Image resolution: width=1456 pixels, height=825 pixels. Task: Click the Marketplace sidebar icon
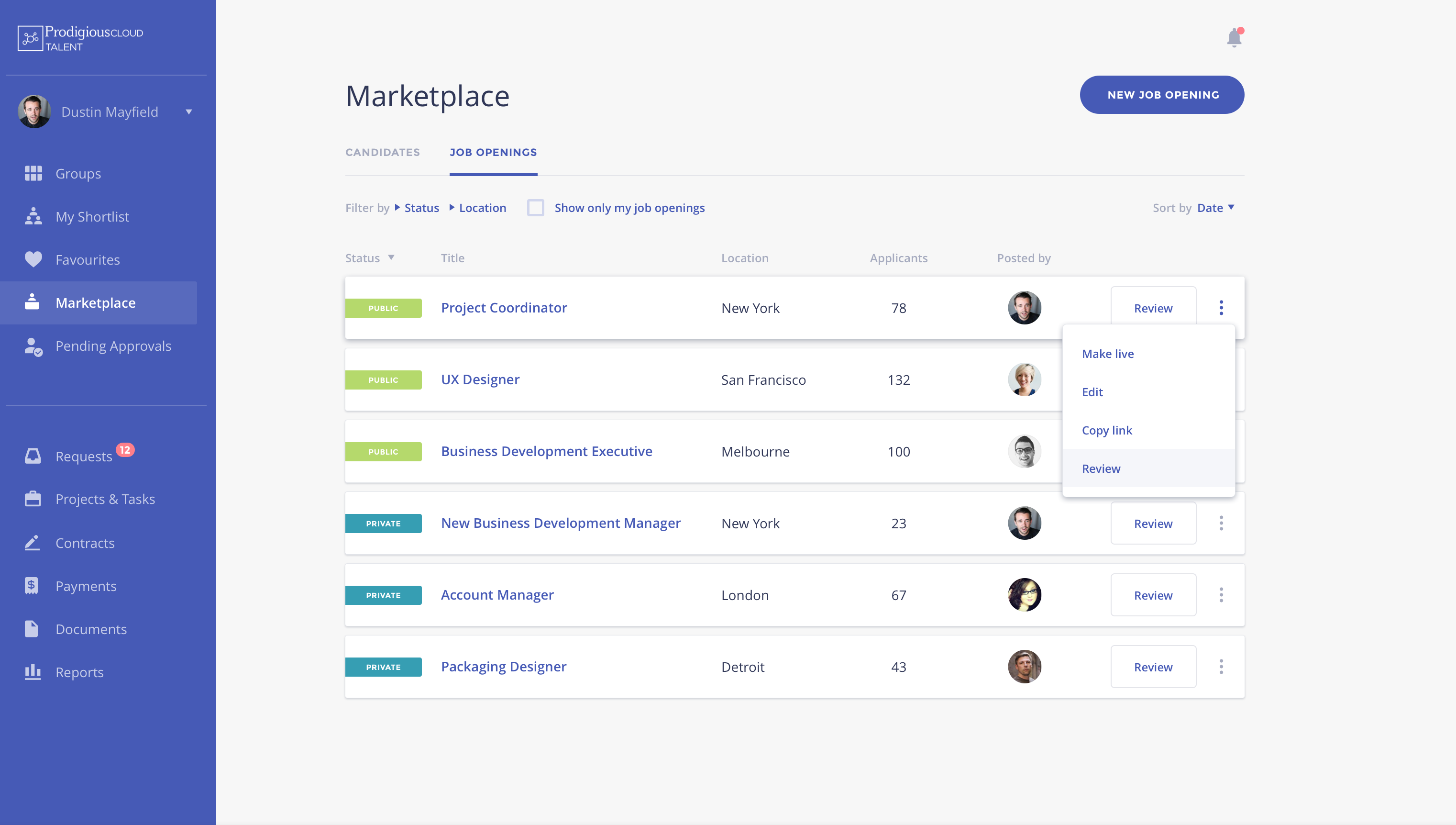[x=32, y=302]
